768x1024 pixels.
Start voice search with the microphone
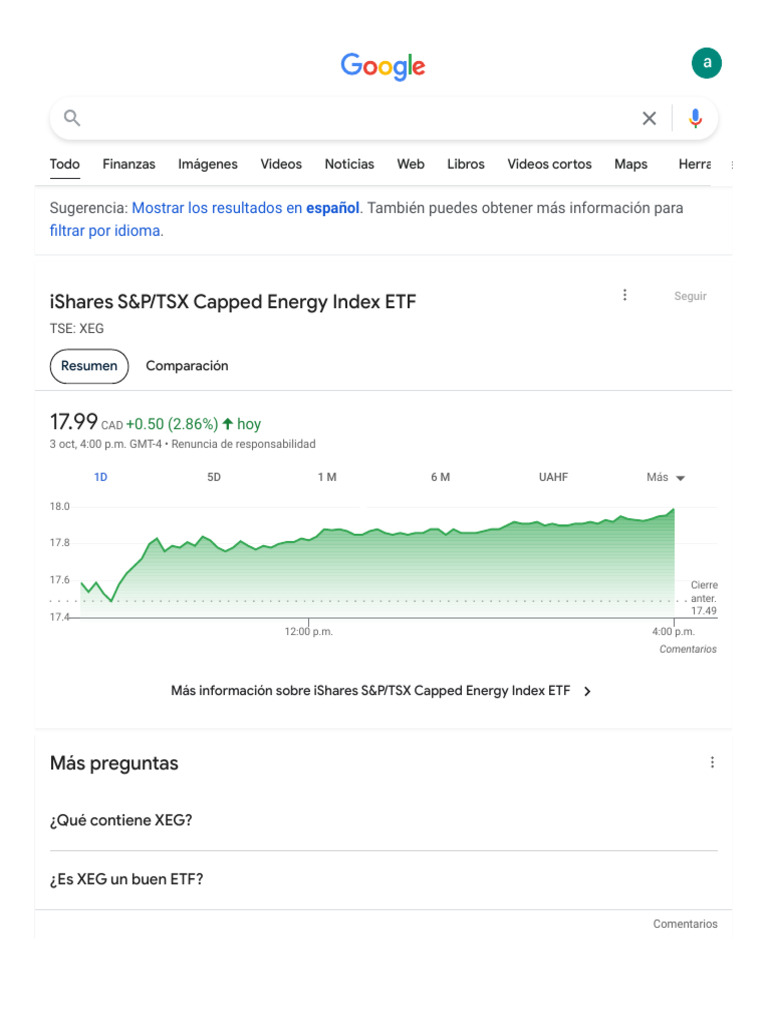tap(696, 118)
